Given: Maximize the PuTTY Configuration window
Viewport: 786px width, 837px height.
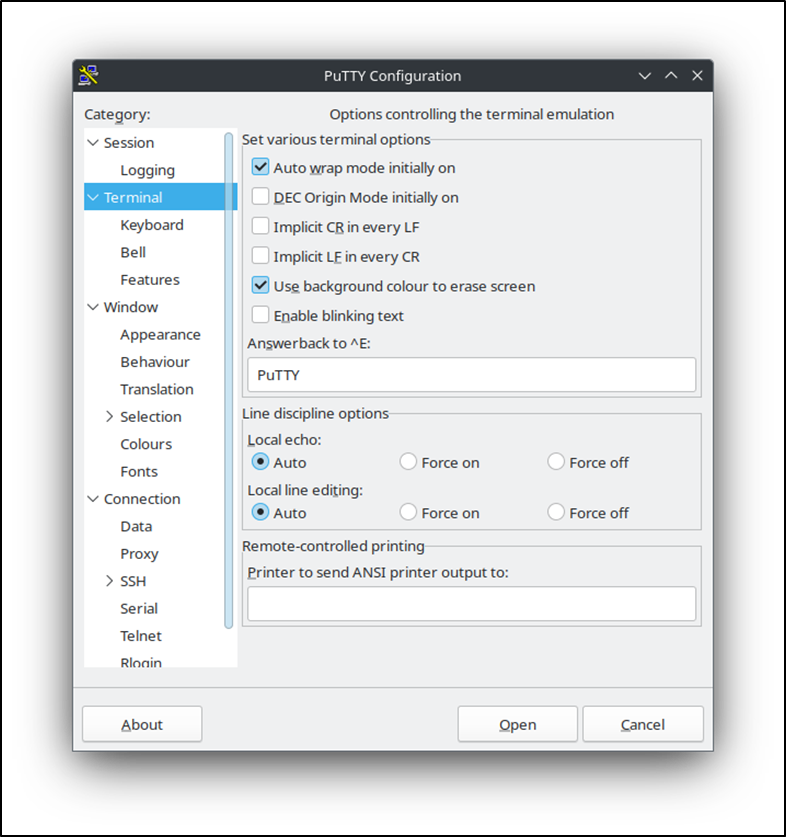Looking at the screenshot, I should click(671, 76).
